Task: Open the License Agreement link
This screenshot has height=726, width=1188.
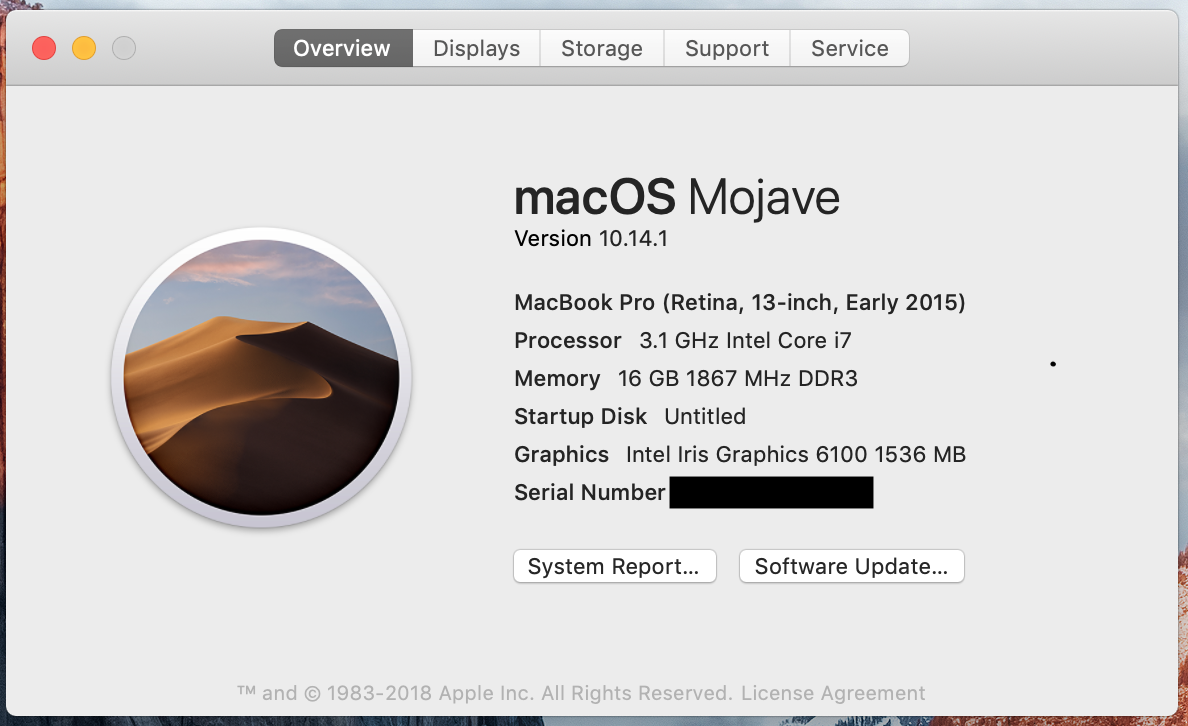Action: [833, 693]
